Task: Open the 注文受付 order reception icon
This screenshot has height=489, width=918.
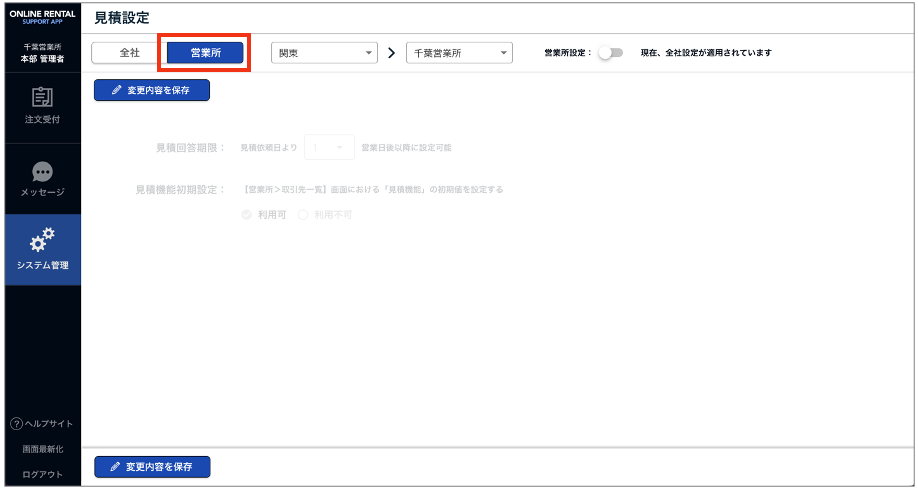Action: point(42,97)
